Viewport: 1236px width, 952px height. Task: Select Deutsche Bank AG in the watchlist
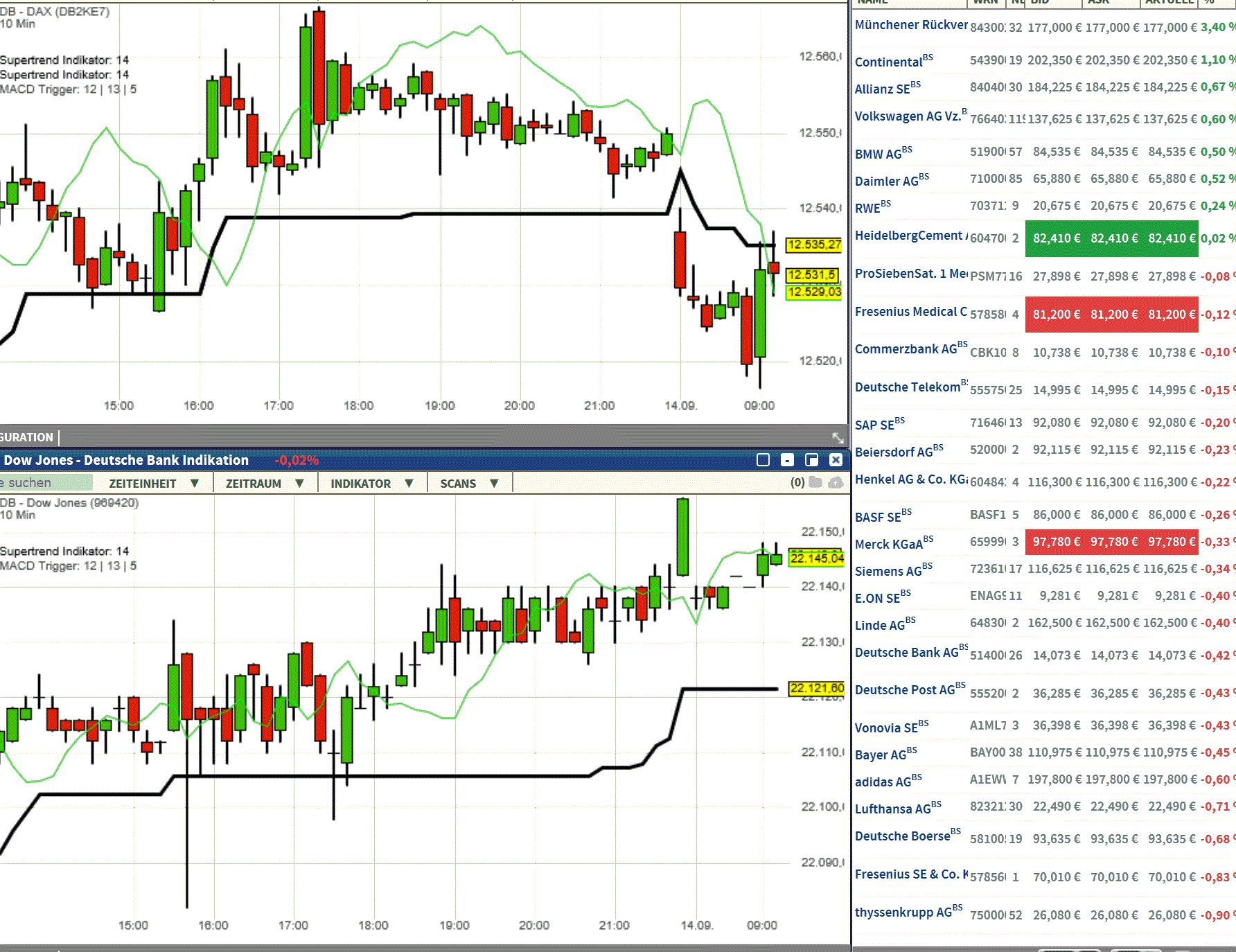(908, 652)
